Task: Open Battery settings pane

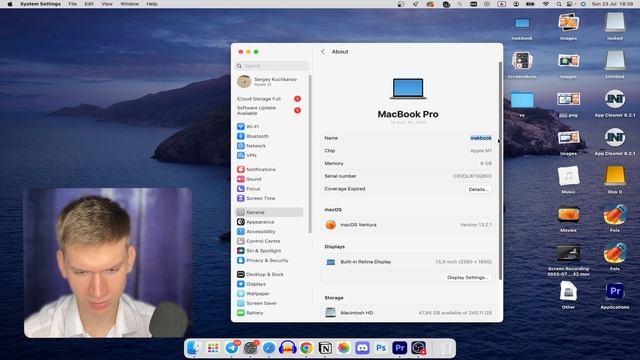Action: (x=250, y=313)
